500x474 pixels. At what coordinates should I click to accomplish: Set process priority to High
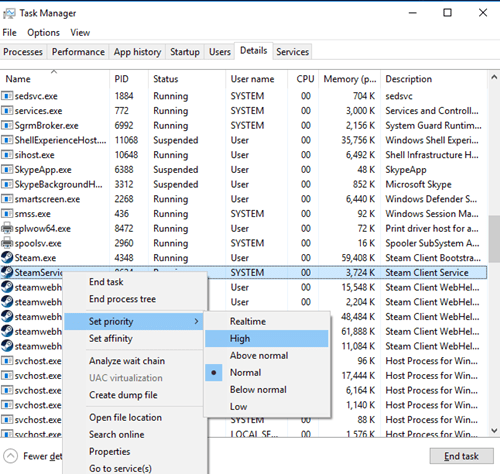point(267,338)
